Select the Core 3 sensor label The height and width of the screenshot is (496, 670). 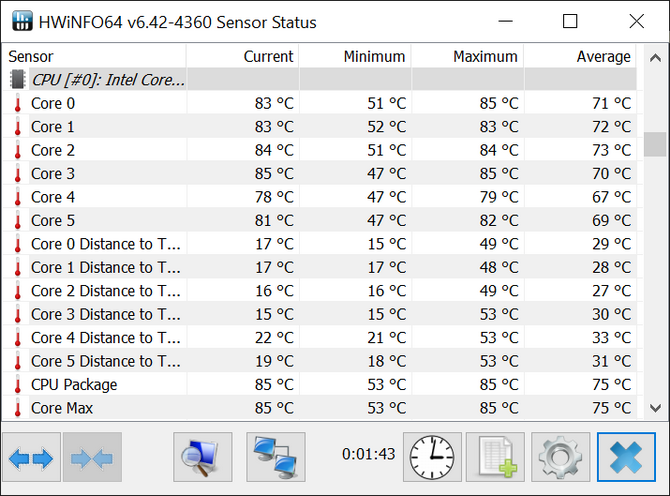coord(53,174)
